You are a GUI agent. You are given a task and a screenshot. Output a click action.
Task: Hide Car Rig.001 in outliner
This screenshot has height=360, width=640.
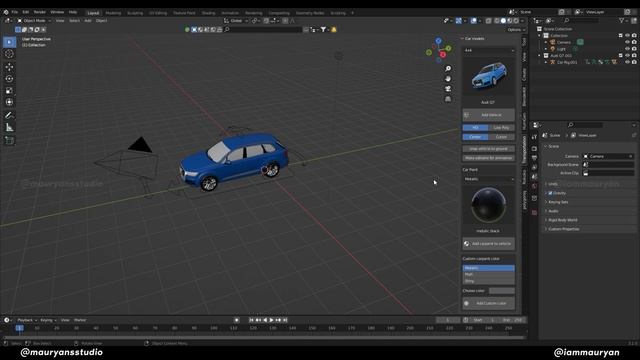pos(627,62)
